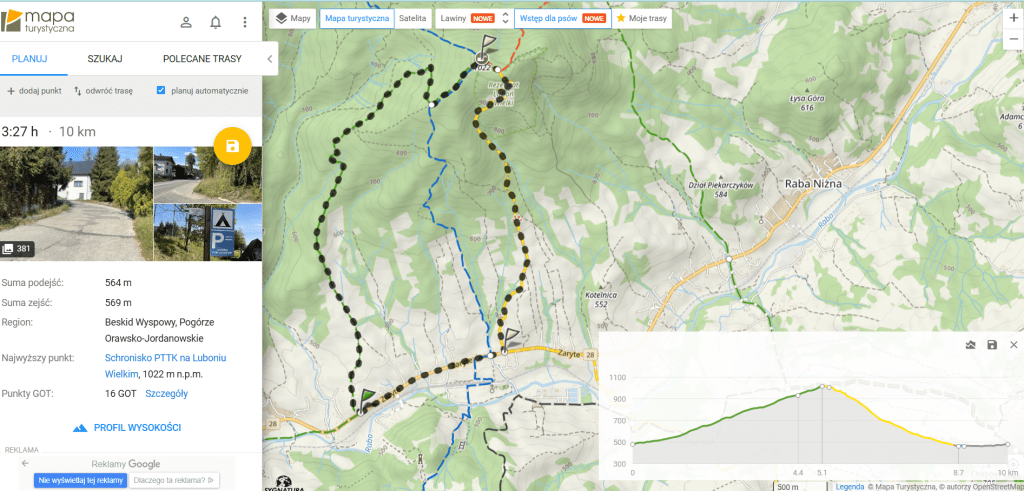The width and height of the screenshot is (1024, 491).
Task: Open the Mapy layers dropdown
Action: point(293,18)
